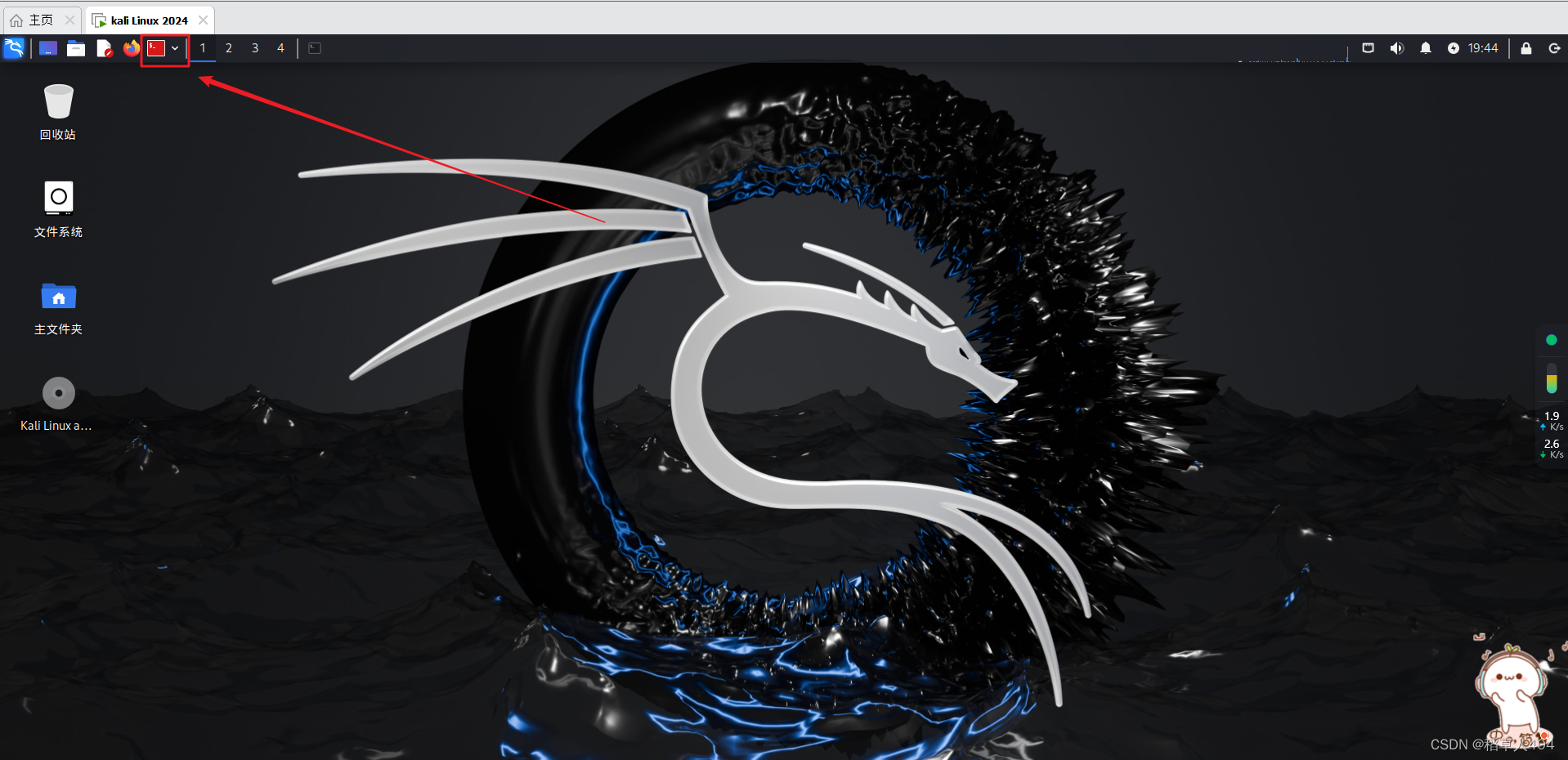Select the 文件系统 desktop icon

(58, 209)
